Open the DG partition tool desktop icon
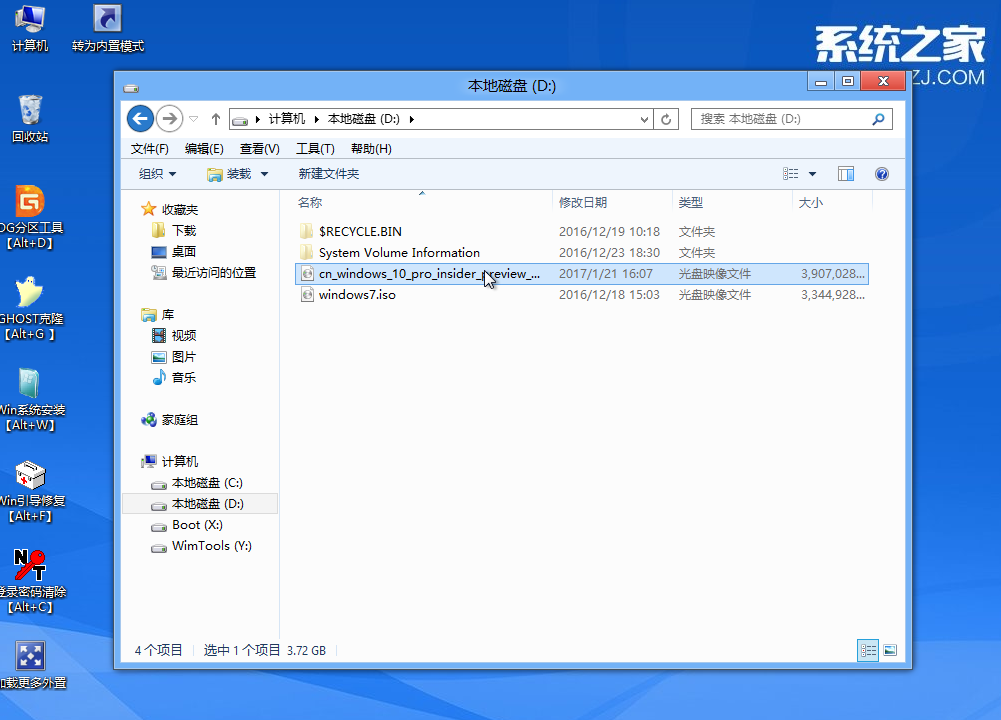Image resolution: width=1001 pixels, height=720 pixels. pyautogui.click(x=30, y=203)
